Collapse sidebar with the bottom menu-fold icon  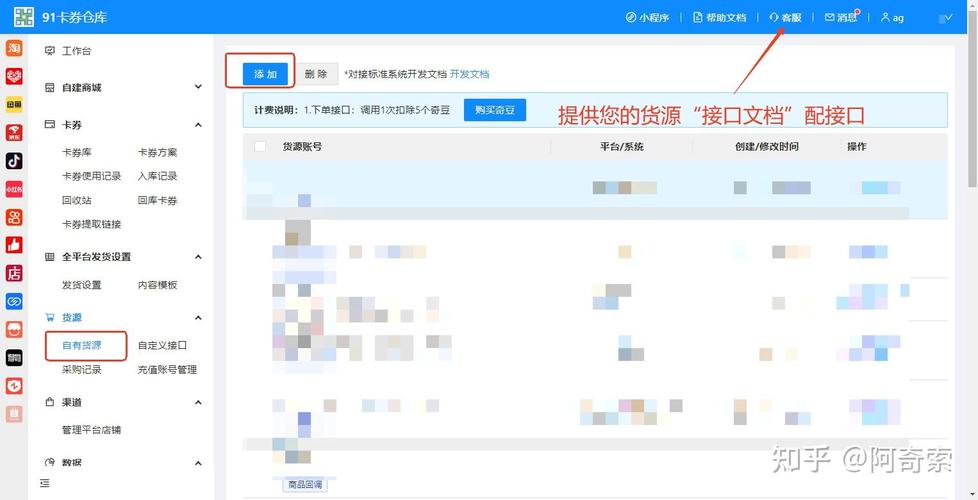(x=44, y=483)
